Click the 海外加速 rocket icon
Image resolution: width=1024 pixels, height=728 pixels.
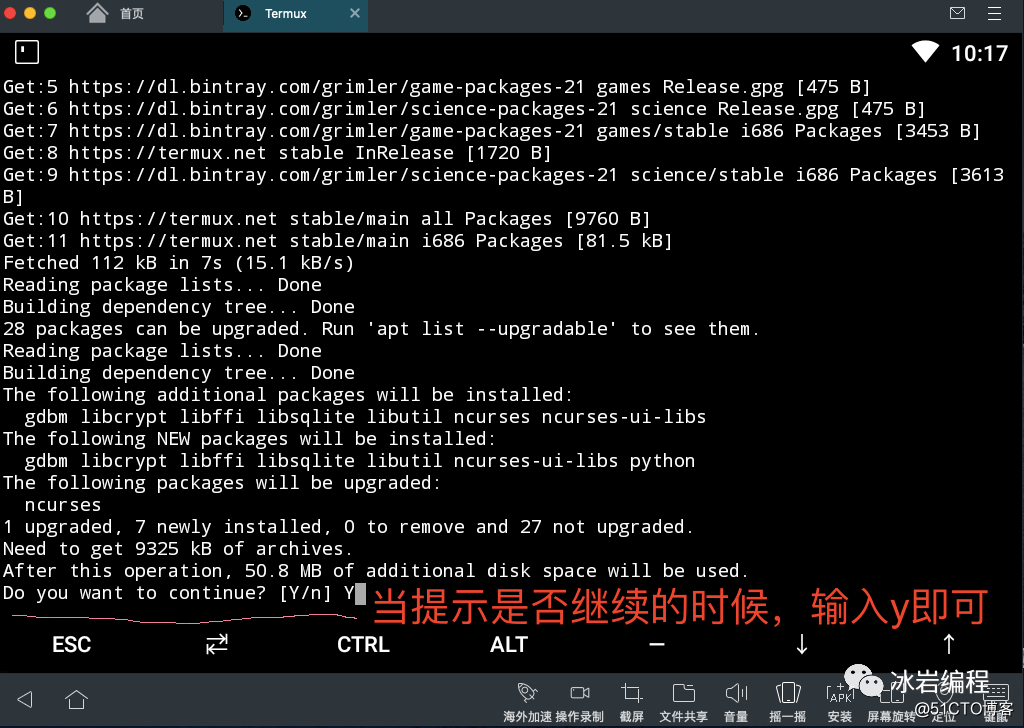point(527,693)
